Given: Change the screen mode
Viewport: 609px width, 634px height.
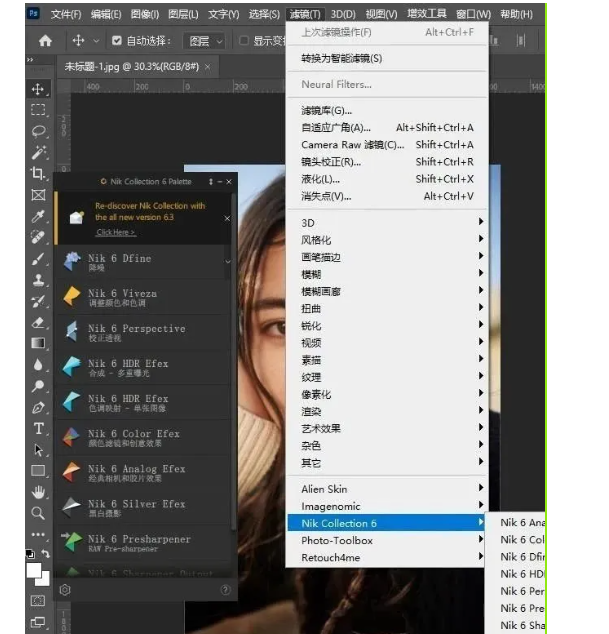Looking at the screenshot, I should 38,622.
